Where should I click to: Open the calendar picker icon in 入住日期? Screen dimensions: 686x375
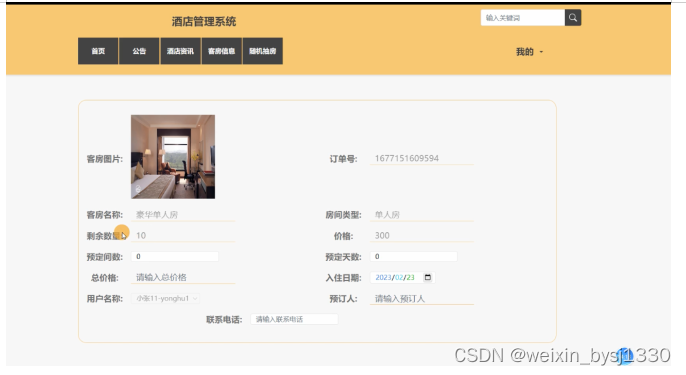[x=428, y=277]
